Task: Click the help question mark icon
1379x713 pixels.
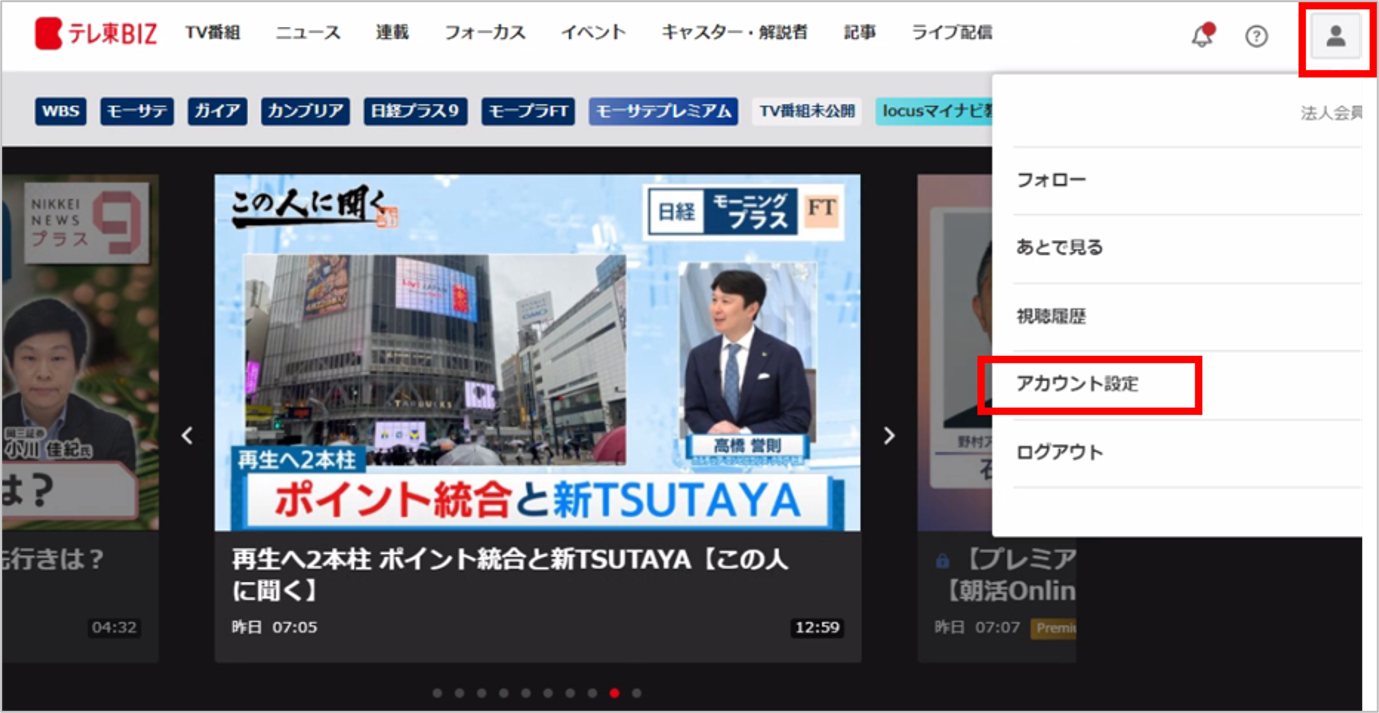Action: [1256, 36]
